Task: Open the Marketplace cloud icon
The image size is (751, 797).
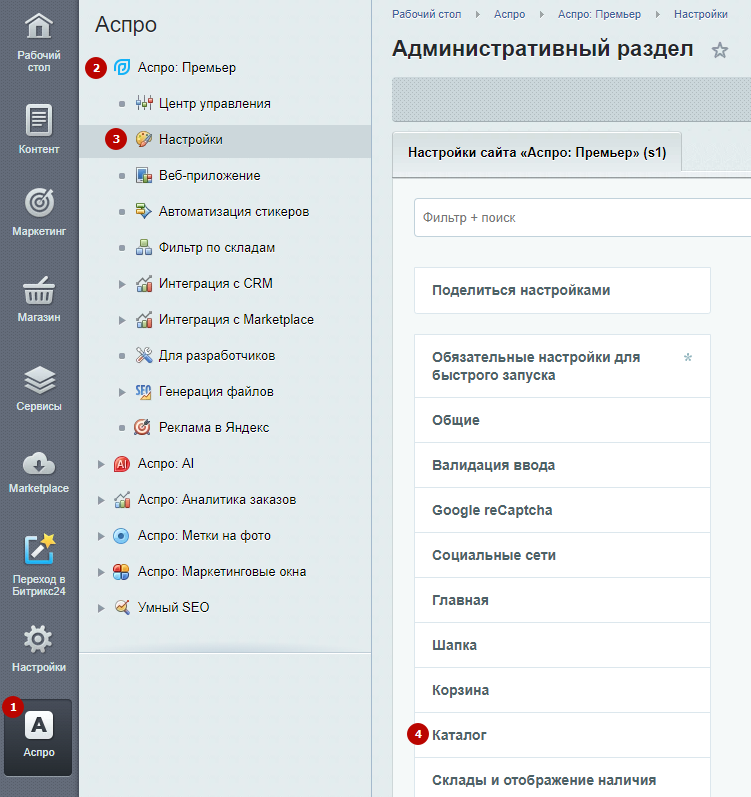Action: (x=39, y=462)
